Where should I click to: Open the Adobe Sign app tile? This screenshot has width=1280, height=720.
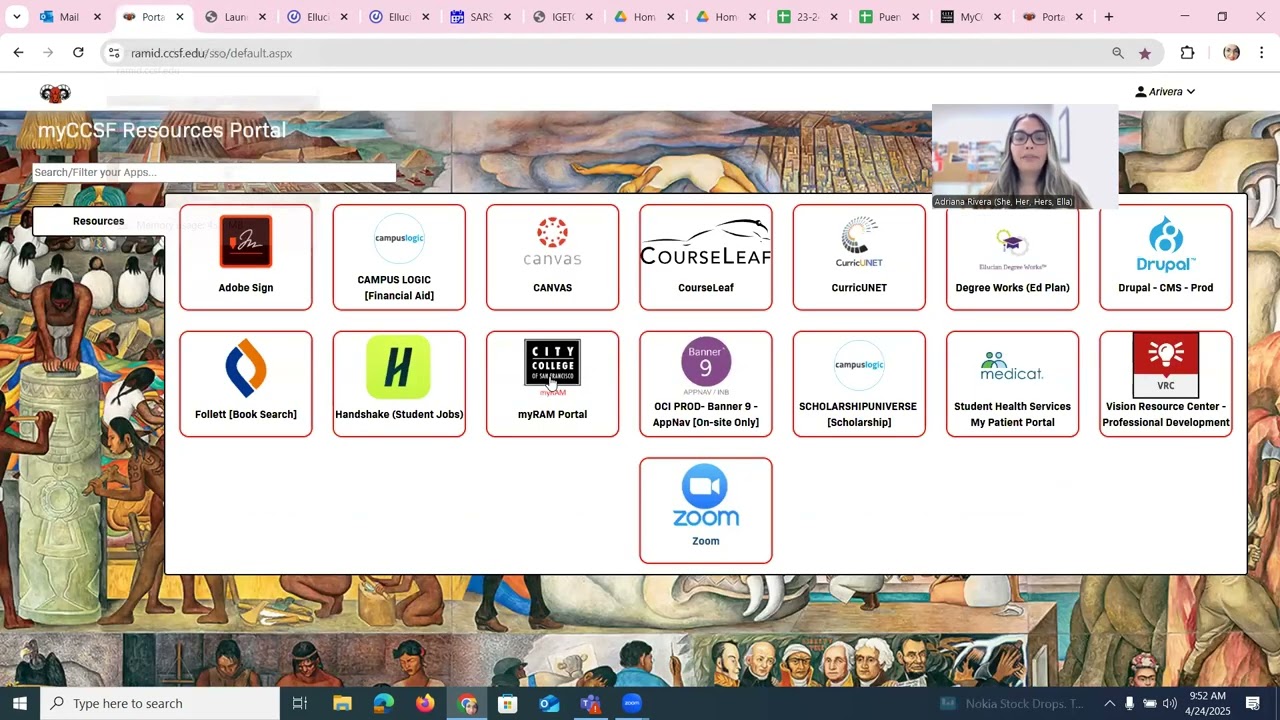[x=246, y=258]
